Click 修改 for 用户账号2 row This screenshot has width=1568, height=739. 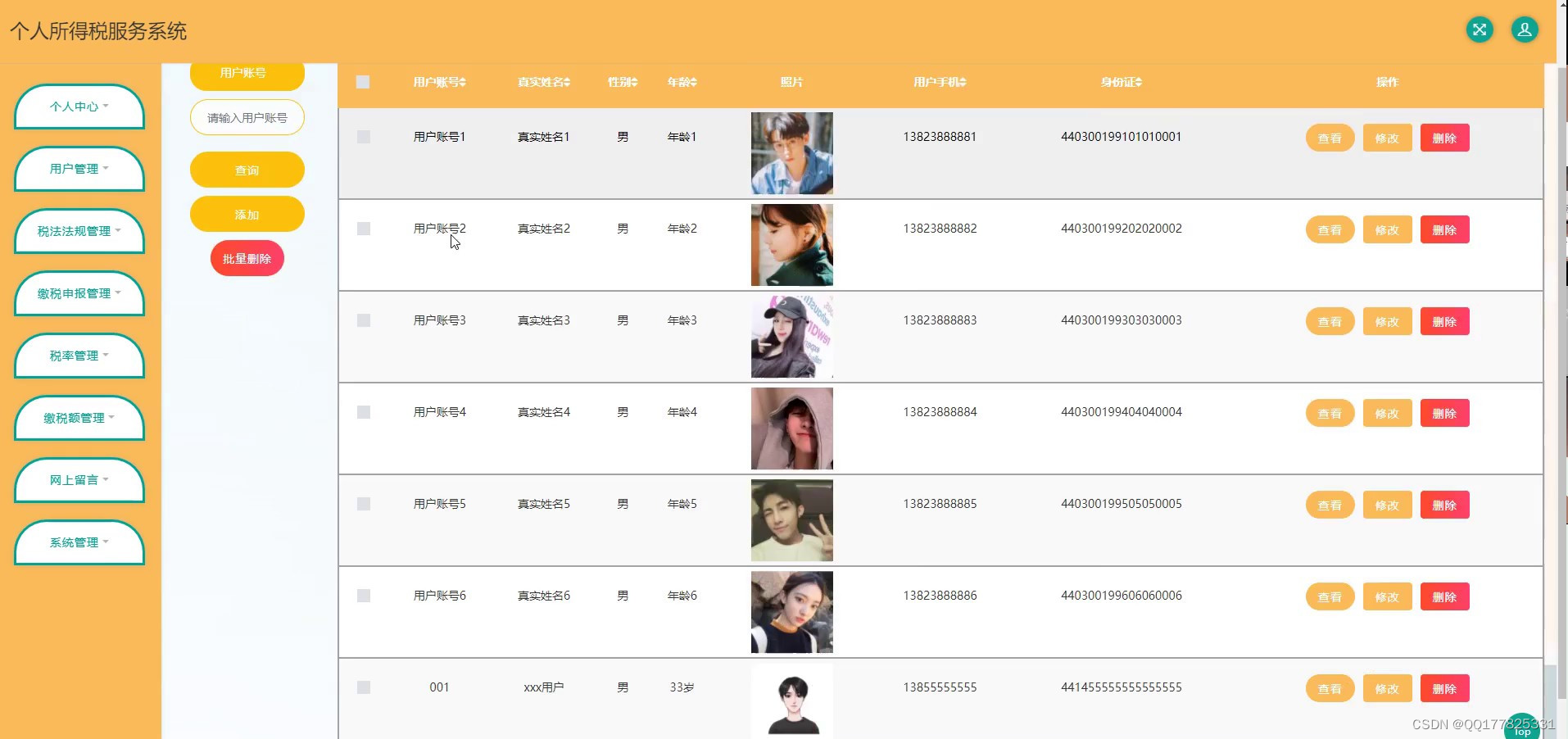tap(1388, 229)
